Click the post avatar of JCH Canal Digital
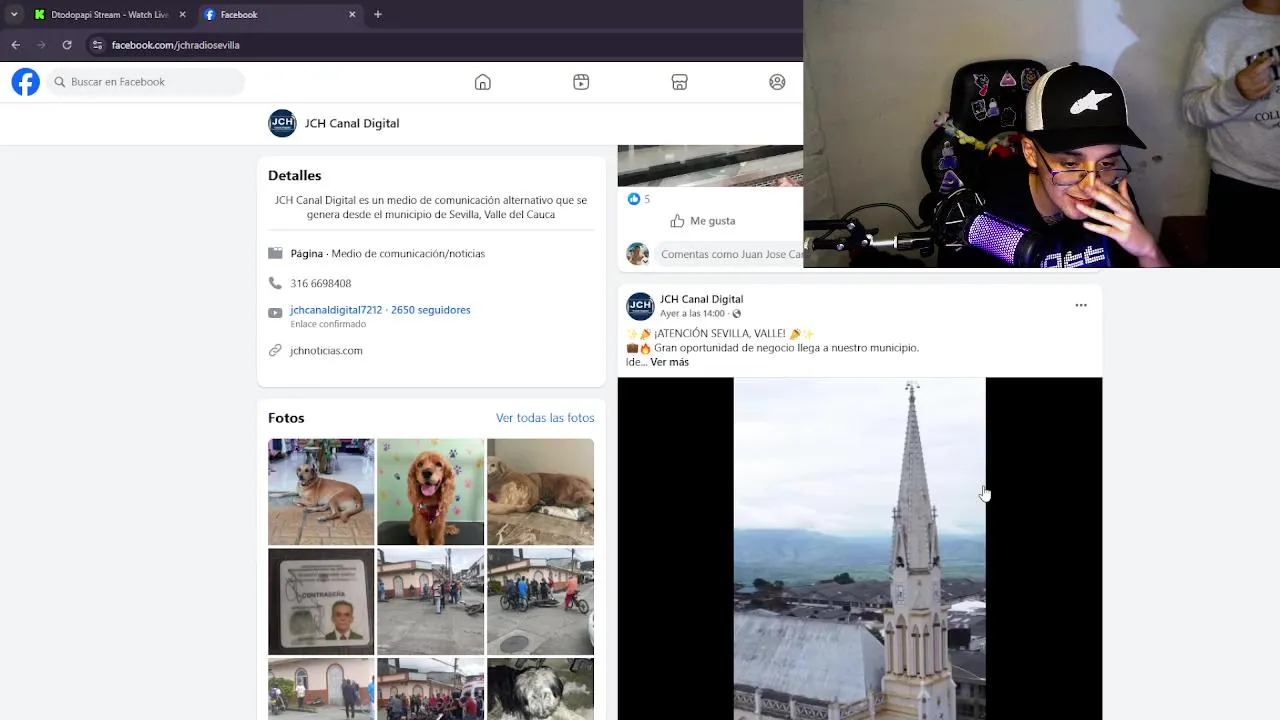The height and width of the screenshot is (720, 1280). 640,306
